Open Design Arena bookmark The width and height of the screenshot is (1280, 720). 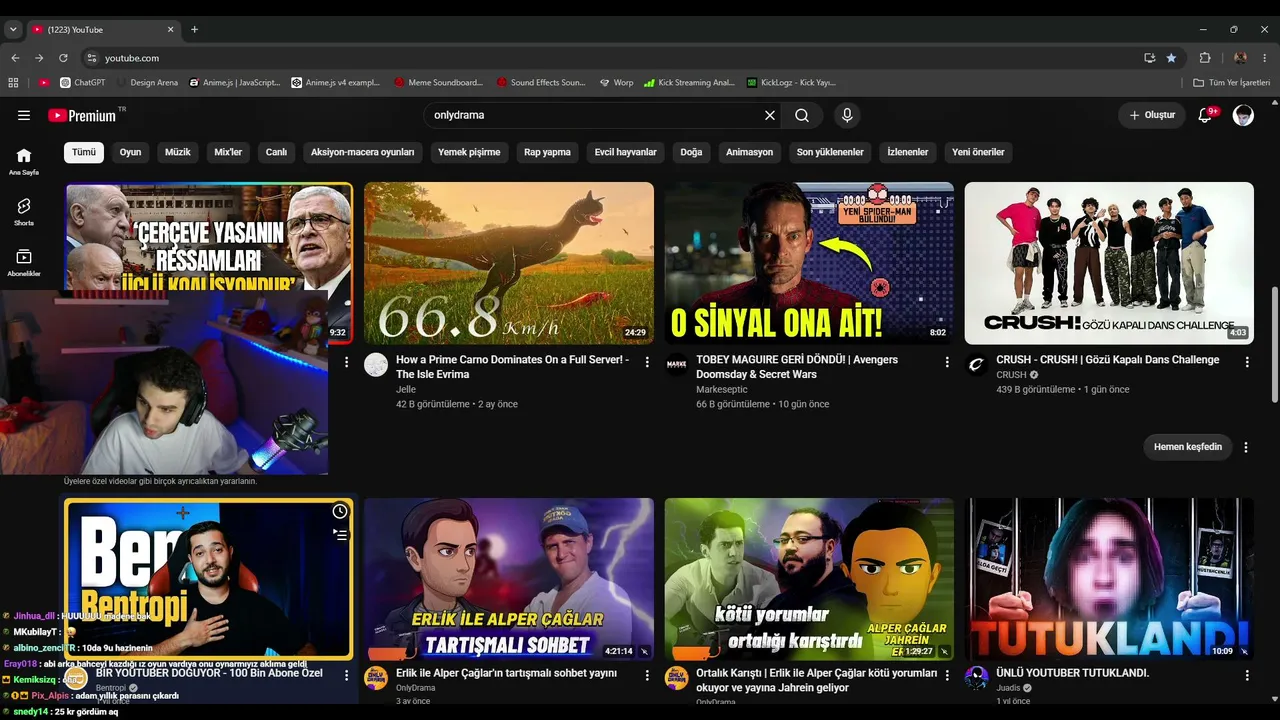[147, 83]
